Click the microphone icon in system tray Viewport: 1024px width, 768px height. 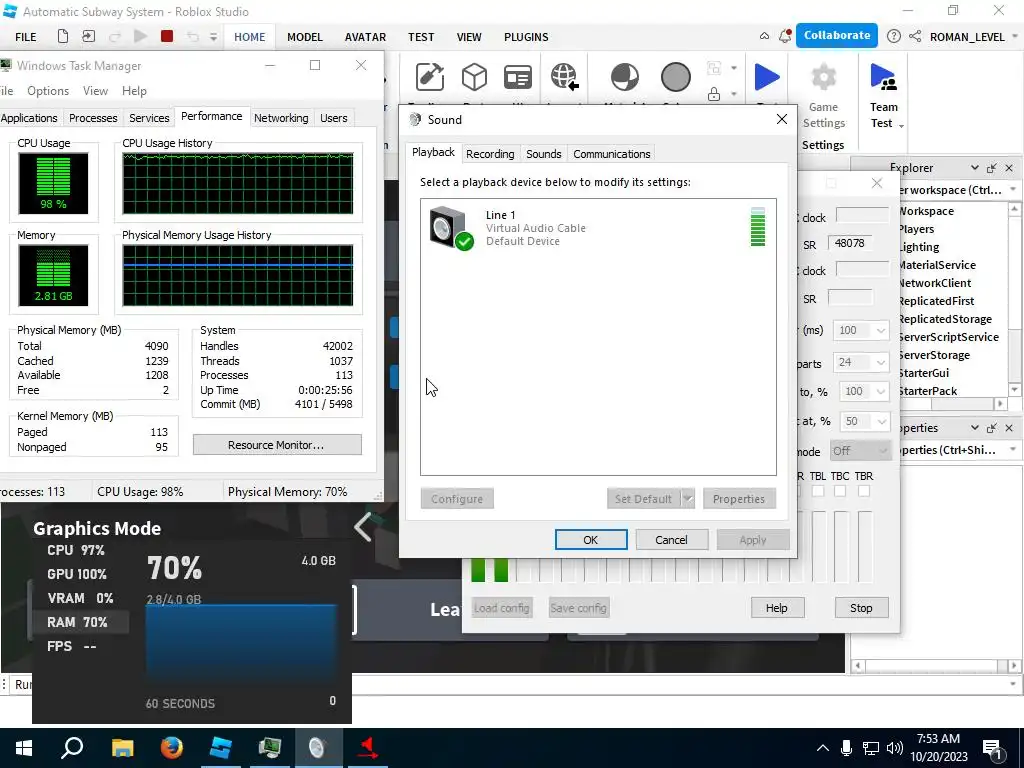(846, 748)
